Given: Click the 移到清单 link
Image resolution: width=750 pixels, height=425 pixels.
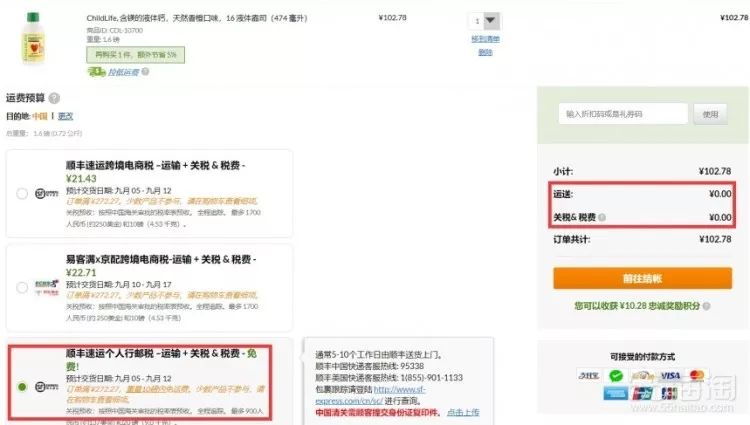Looking at the screenshot, I should [x=485, y=39].
